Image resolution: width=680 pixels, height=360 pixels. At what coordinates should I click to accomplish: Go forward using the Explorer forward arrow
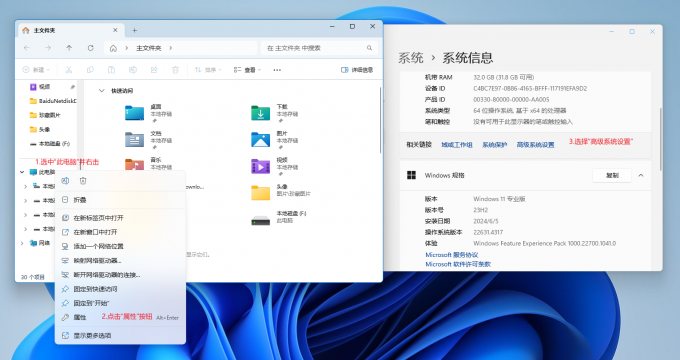click(48, 48)
